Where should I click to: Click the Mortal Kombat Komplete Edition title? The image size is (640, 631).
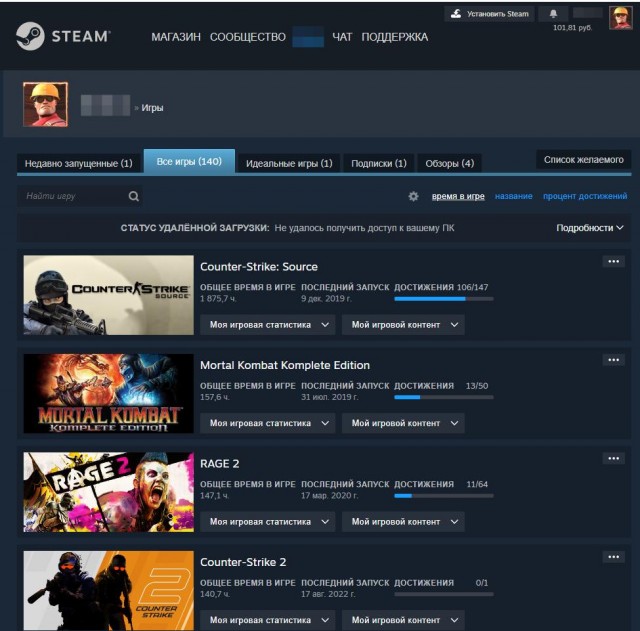(x=285, y=365)
